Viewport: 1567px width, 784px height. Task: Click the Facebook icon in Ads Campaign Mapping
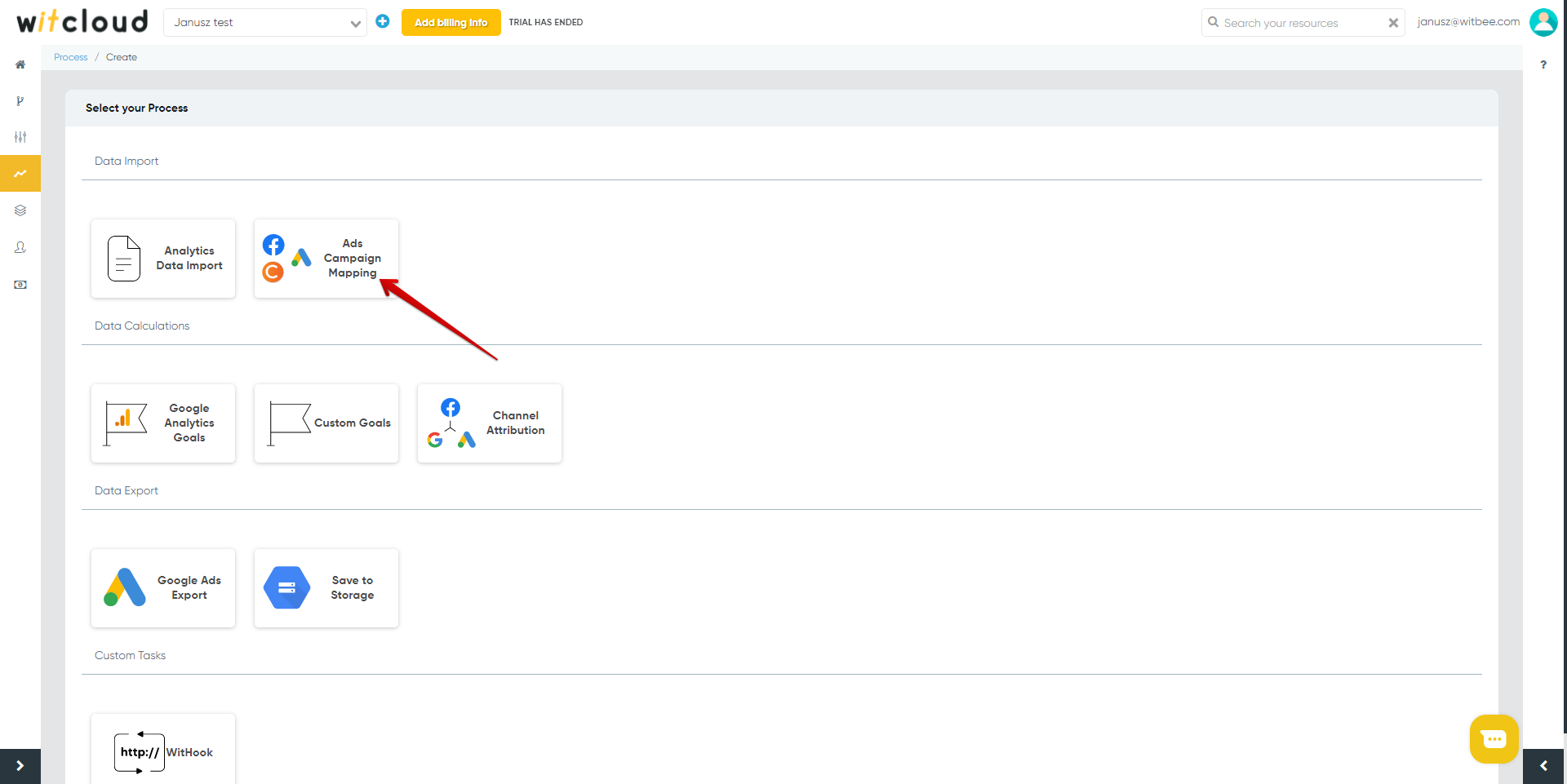273,245
